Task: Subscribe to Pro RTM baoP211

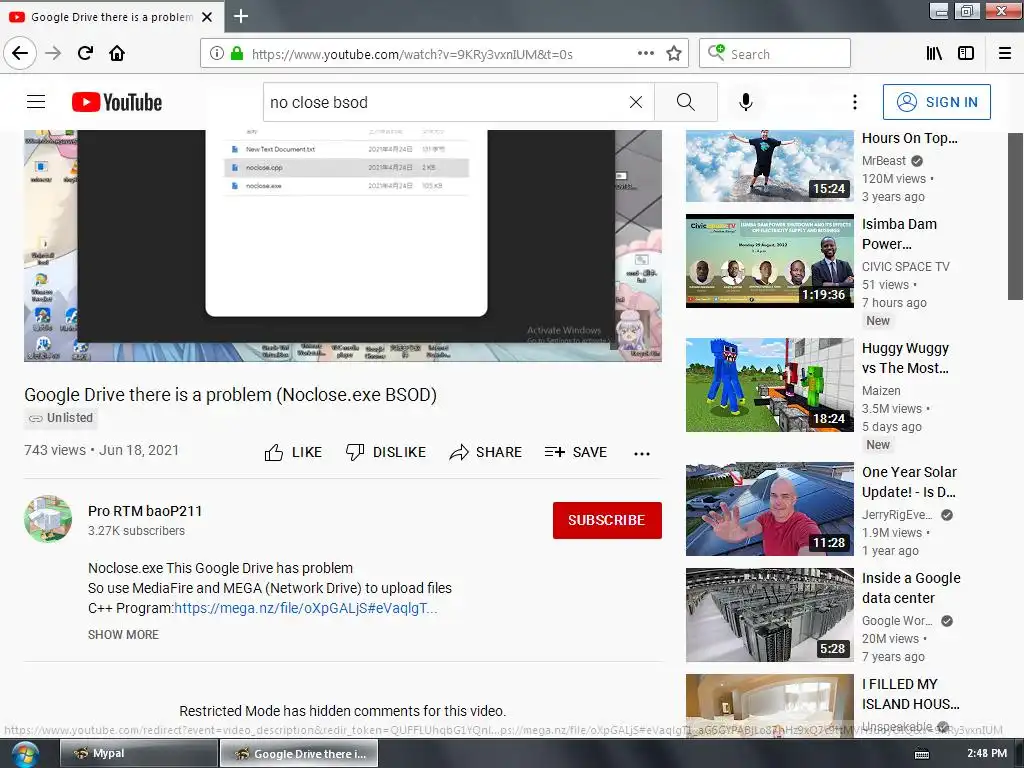Action: (x=607, y=520)
